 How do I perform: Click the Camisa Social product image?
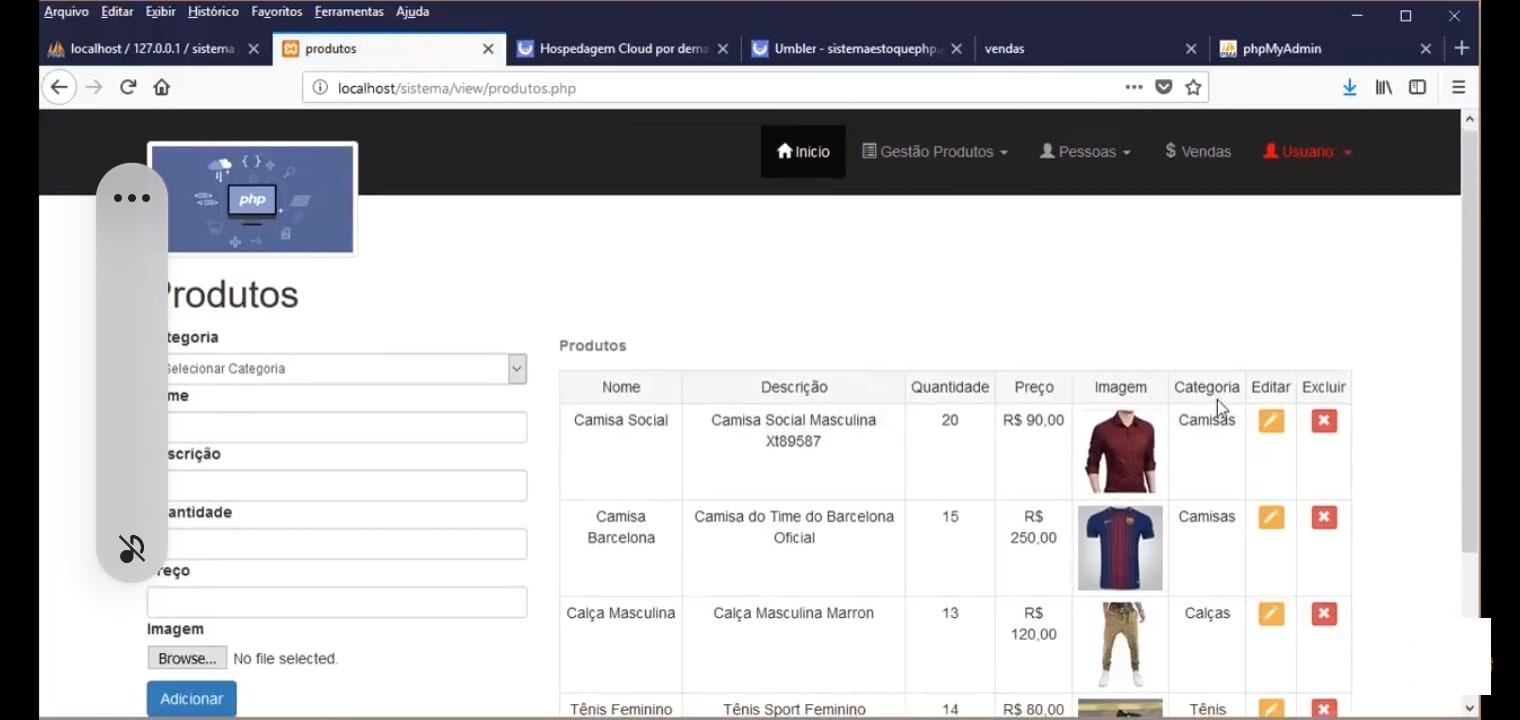[1120, 451]
